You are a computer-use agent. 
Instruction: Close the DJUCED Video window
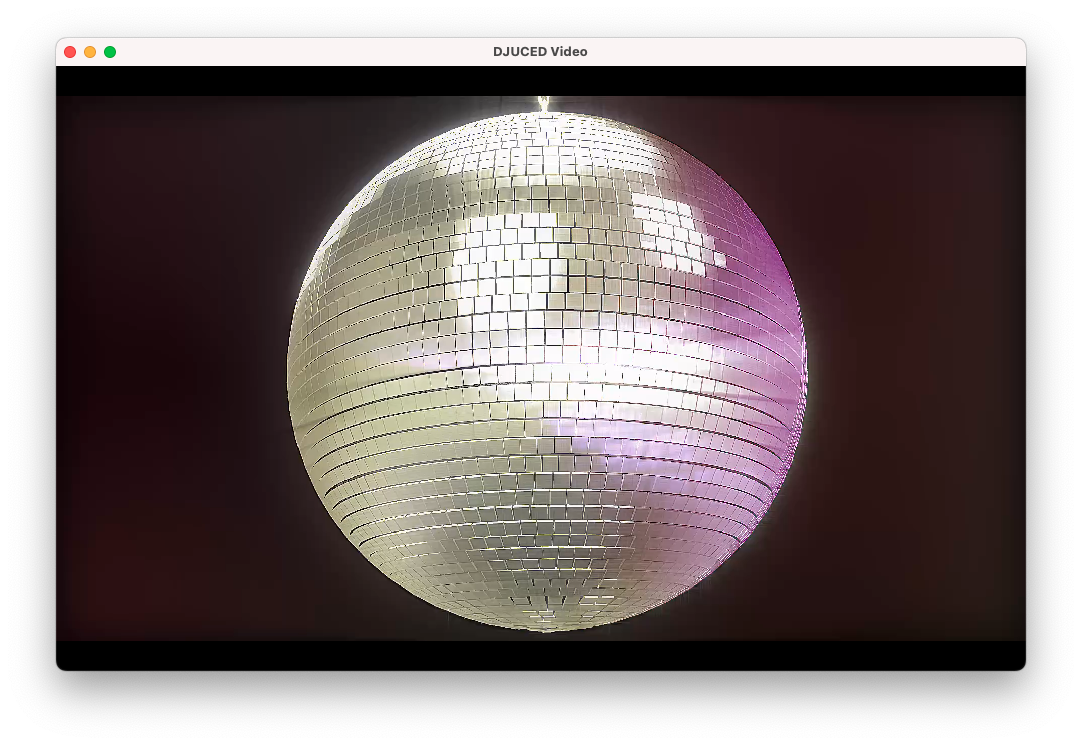(x=70, y=52)
